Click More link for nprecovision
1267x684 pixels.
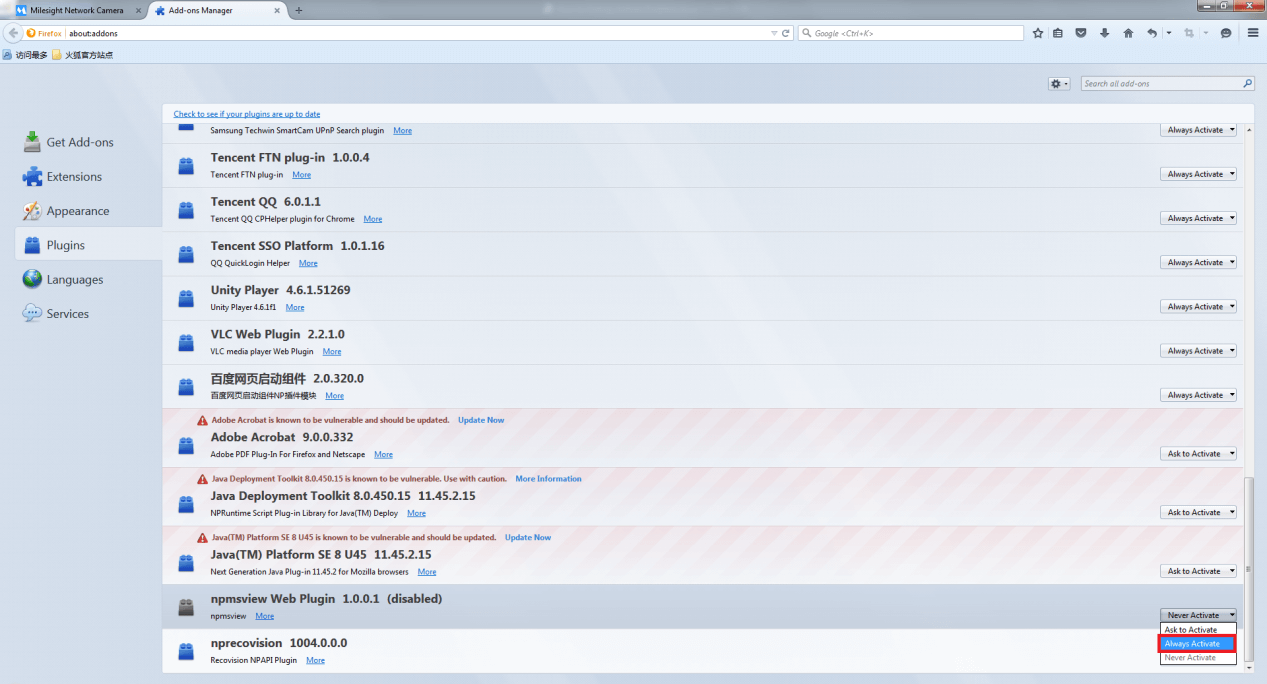(x=315, y=660)
